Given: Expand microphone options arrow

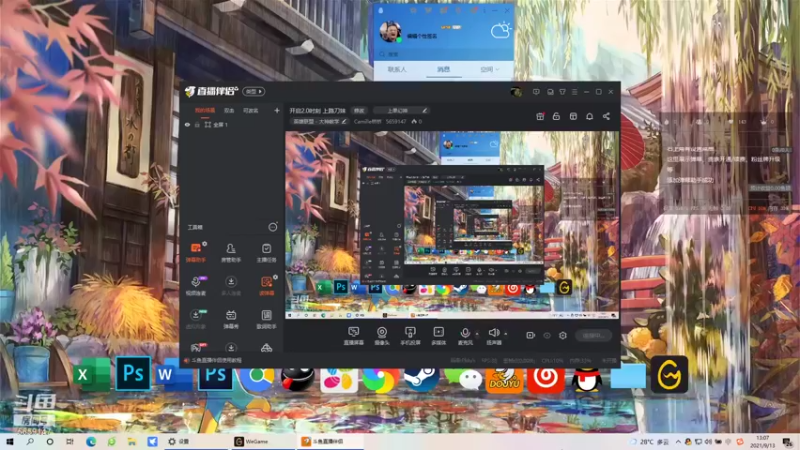Looking at the screenshot, I should [477, 334].
